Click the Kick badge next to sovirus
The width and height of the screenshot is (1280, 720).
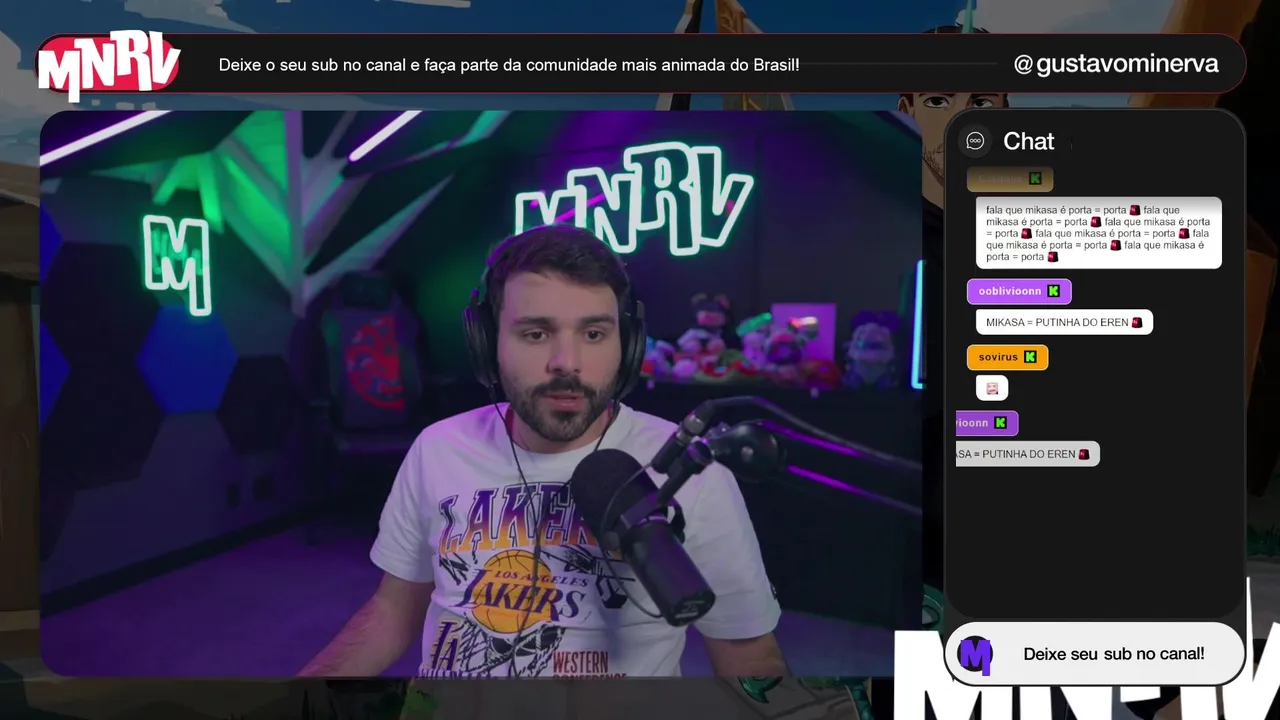pyautogui.click(x=1030, y=357)
